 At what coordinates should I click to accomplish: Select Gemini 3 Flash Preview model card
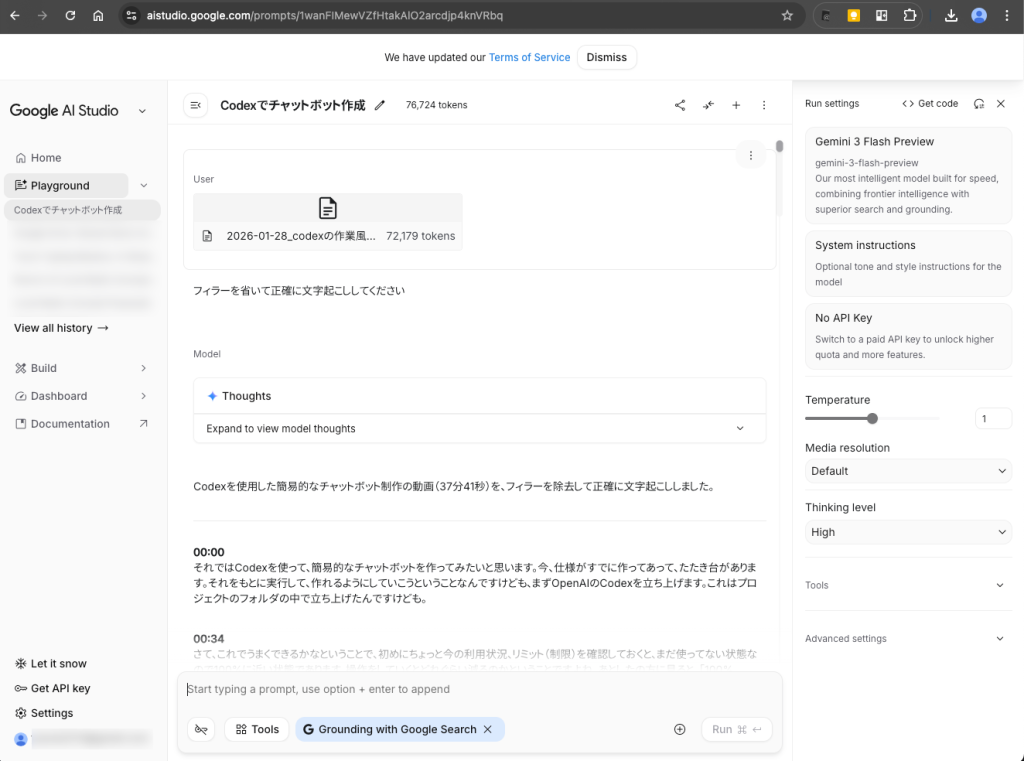coord(908,175)
